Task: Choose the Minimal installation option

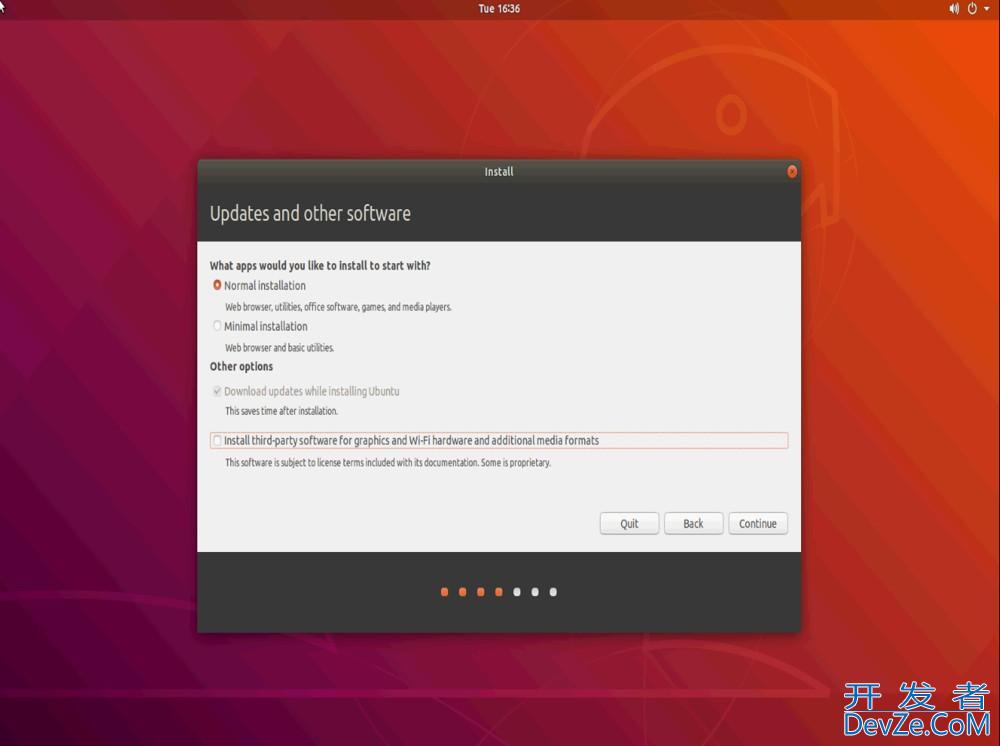Action: click(217, 326)
